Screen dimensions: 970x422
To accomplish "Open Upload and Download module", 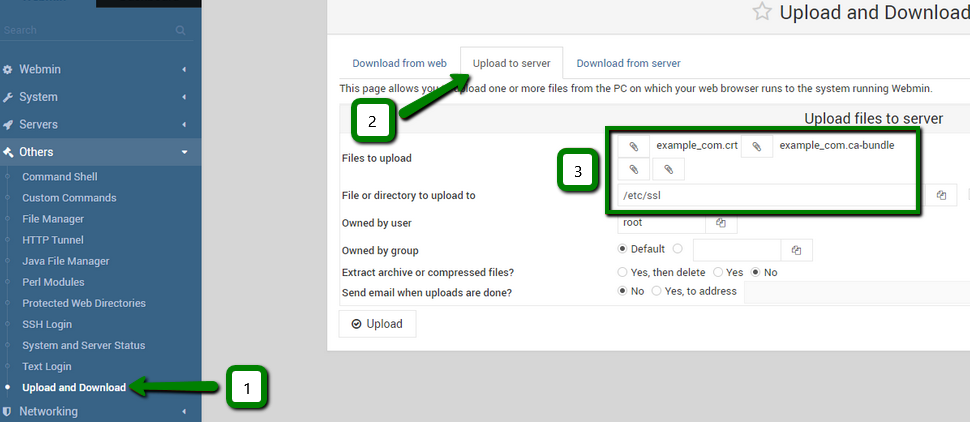I will coord(74,388).
